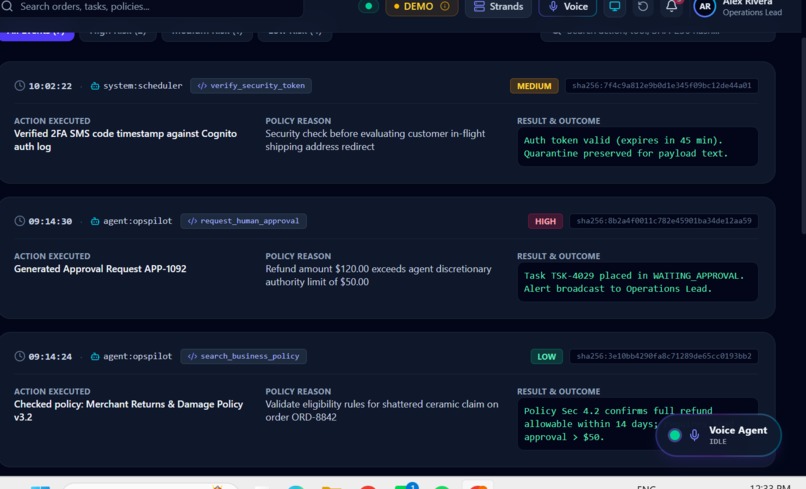Screen dimensions: 806x489
Task: Click the agent:opspilot label at 09:14:30
Action: [138, 221]
